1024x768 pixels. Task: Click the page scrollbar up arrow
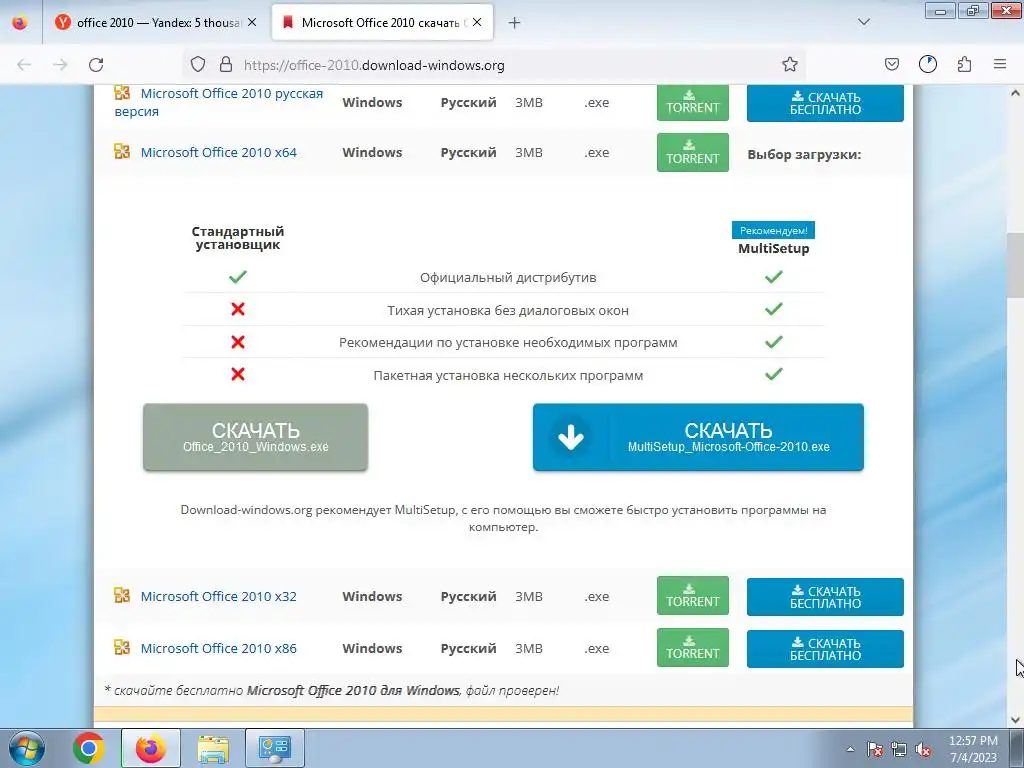point(1015,93)
